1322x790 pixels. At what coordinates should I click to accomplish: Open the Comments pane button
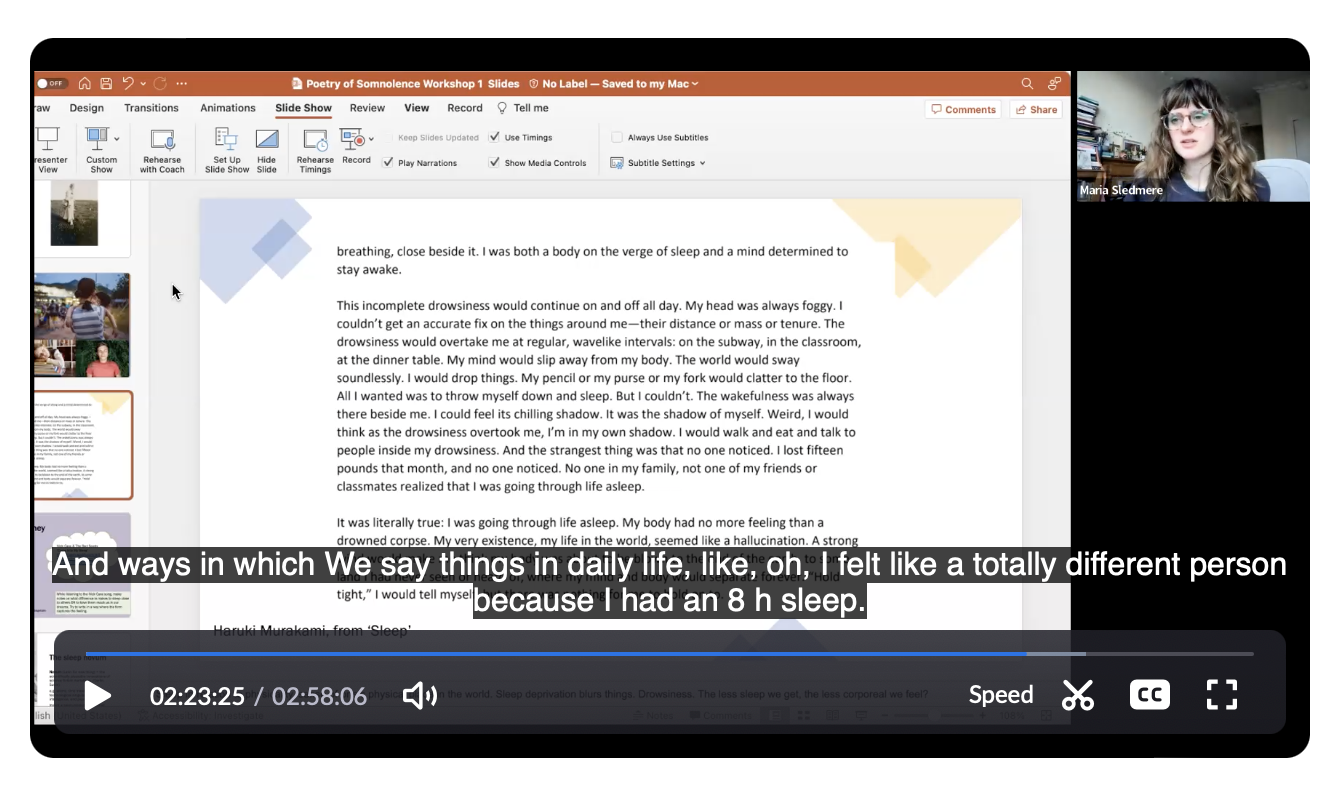tap(963, 110)
